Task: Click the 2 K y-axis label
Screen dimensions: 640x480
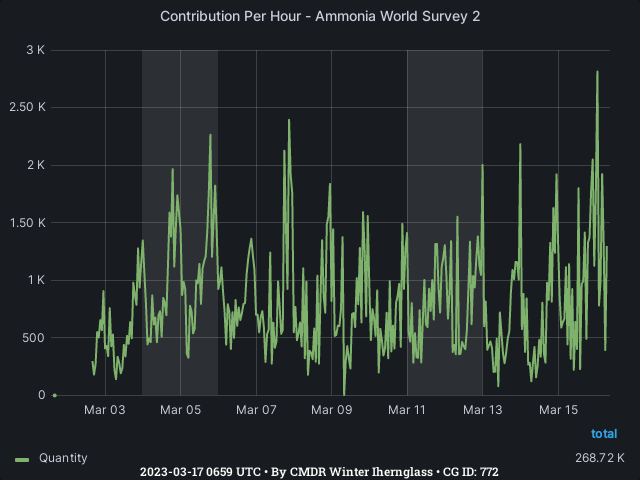Action: tap(36, 165)
